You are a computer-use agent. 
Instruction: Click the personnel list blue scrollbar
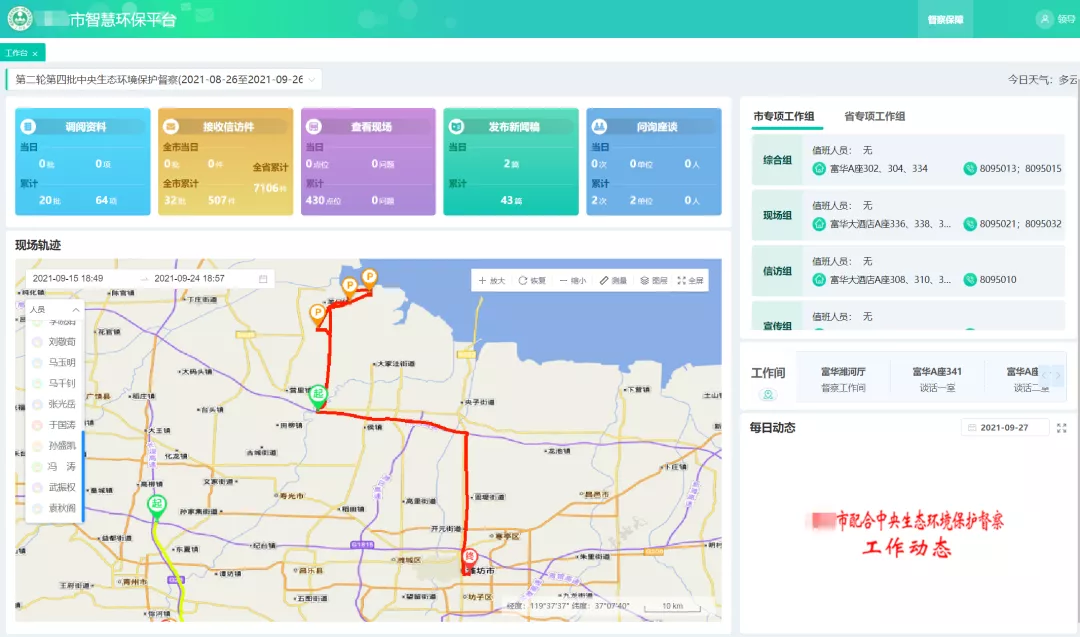tap(83, 475)
